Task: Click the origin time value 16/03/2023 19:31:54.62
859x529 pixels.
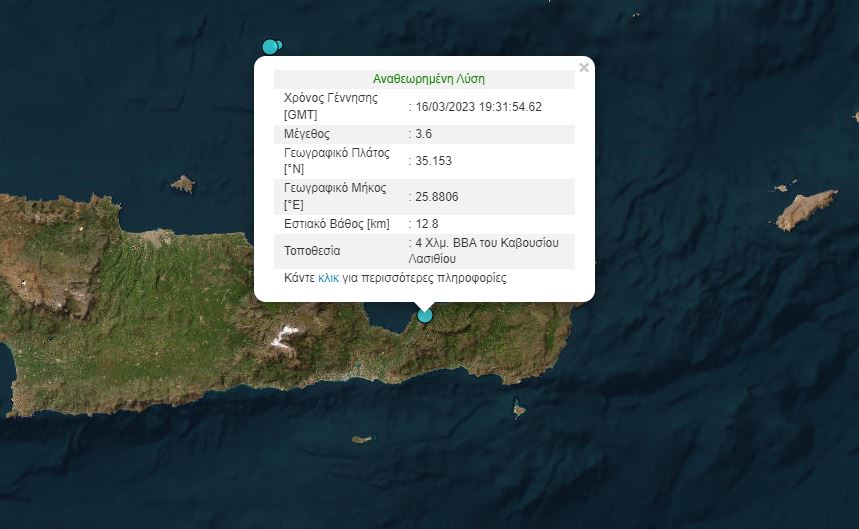Action: [x=478, y=106]
